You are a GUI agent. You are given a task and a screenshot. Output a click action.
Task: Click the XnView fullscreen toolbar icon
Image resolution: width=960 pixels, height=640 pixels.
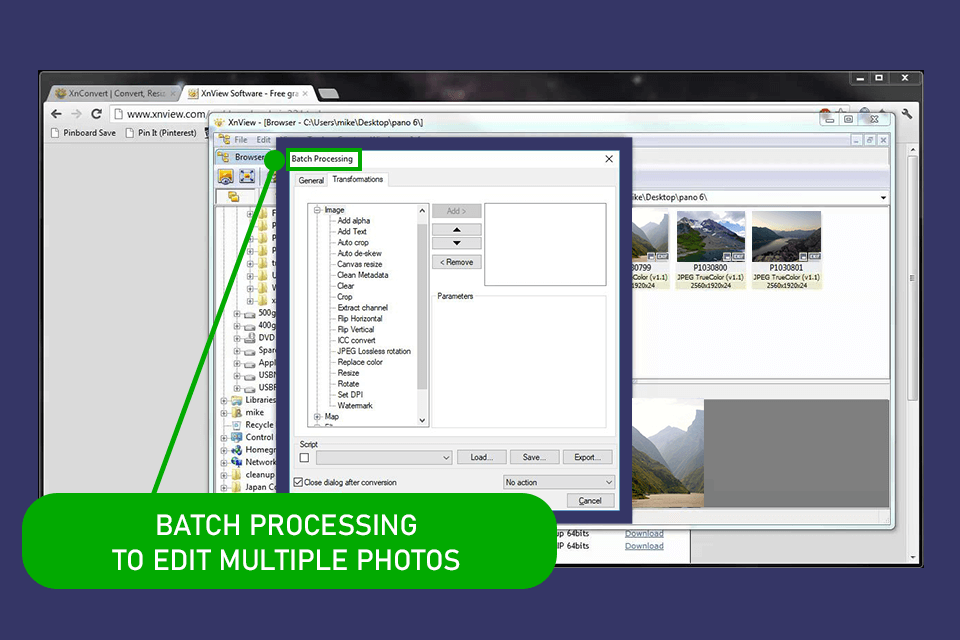point(247,177)
